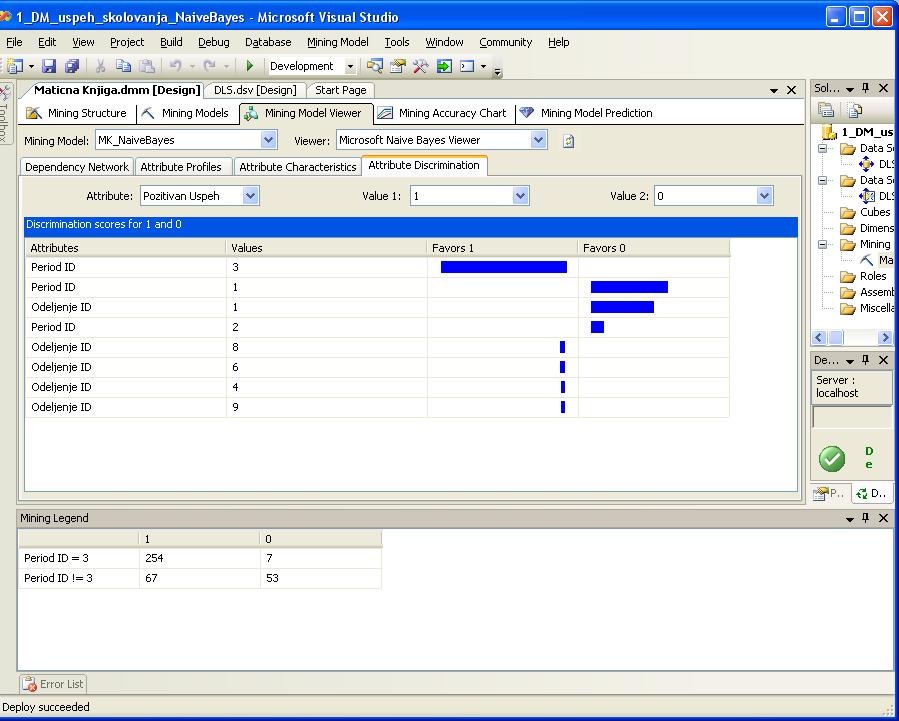The width and height of the screenshot is (899, 721).
Task: Switch to Attribute Profiles tab
Action: (x=181, y=167)
